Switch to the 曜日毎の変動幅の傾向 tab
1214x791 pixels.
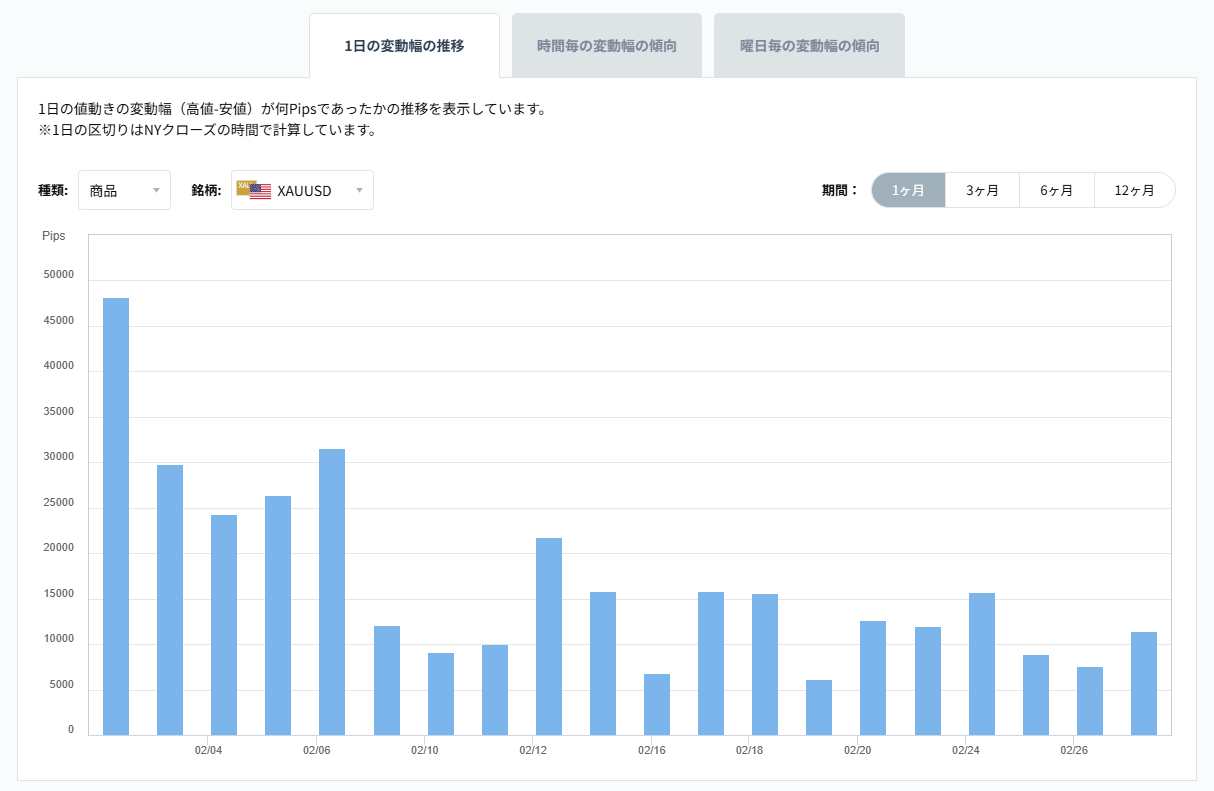point(809,44)
